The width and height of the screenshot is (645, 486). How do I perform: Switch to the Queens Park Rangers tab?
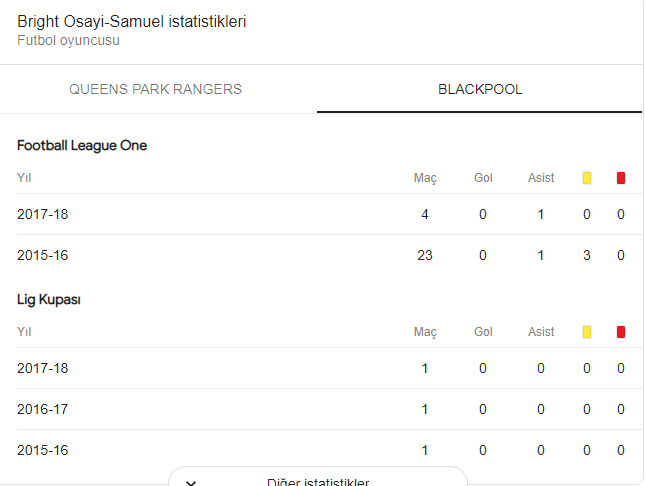(x=155, y=89)
